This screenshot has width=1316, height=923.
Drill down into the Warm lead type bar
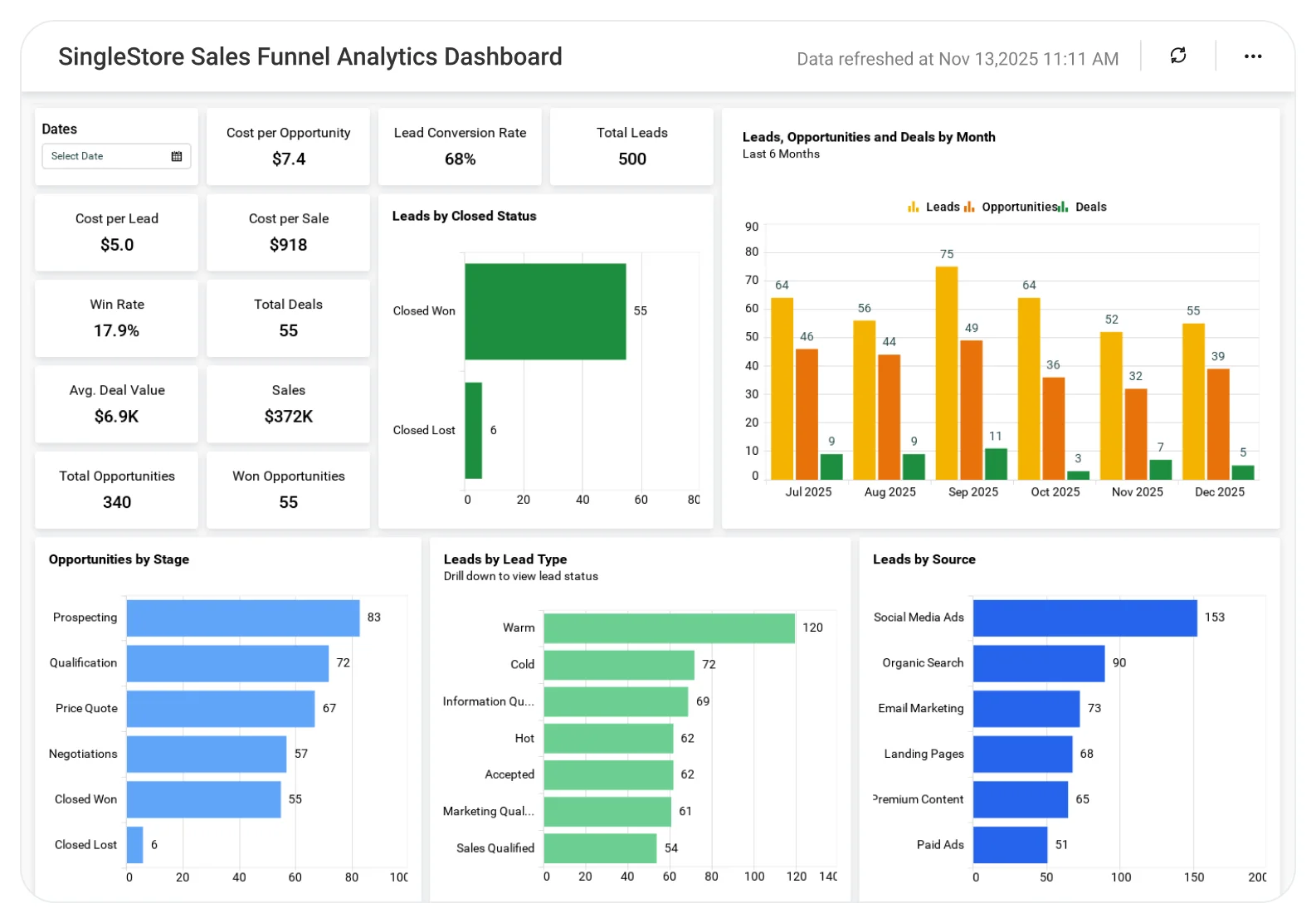670,628
